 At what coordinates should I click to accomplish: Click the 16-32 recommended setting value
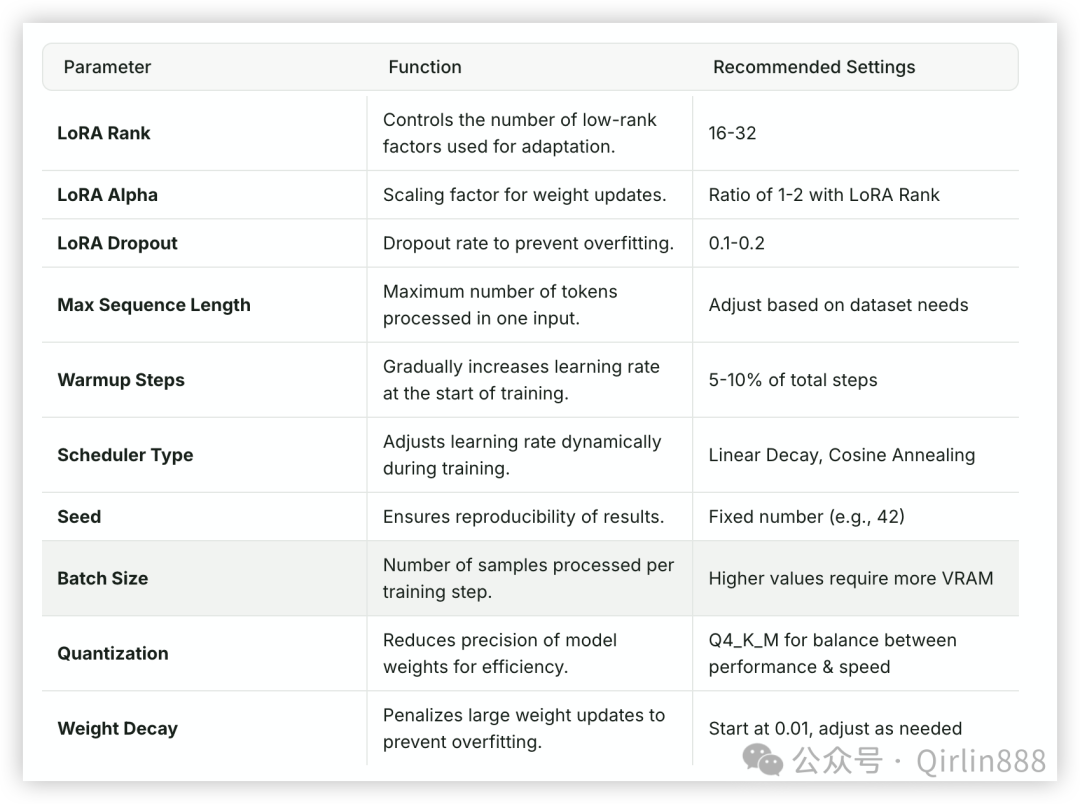pos(732,133)
